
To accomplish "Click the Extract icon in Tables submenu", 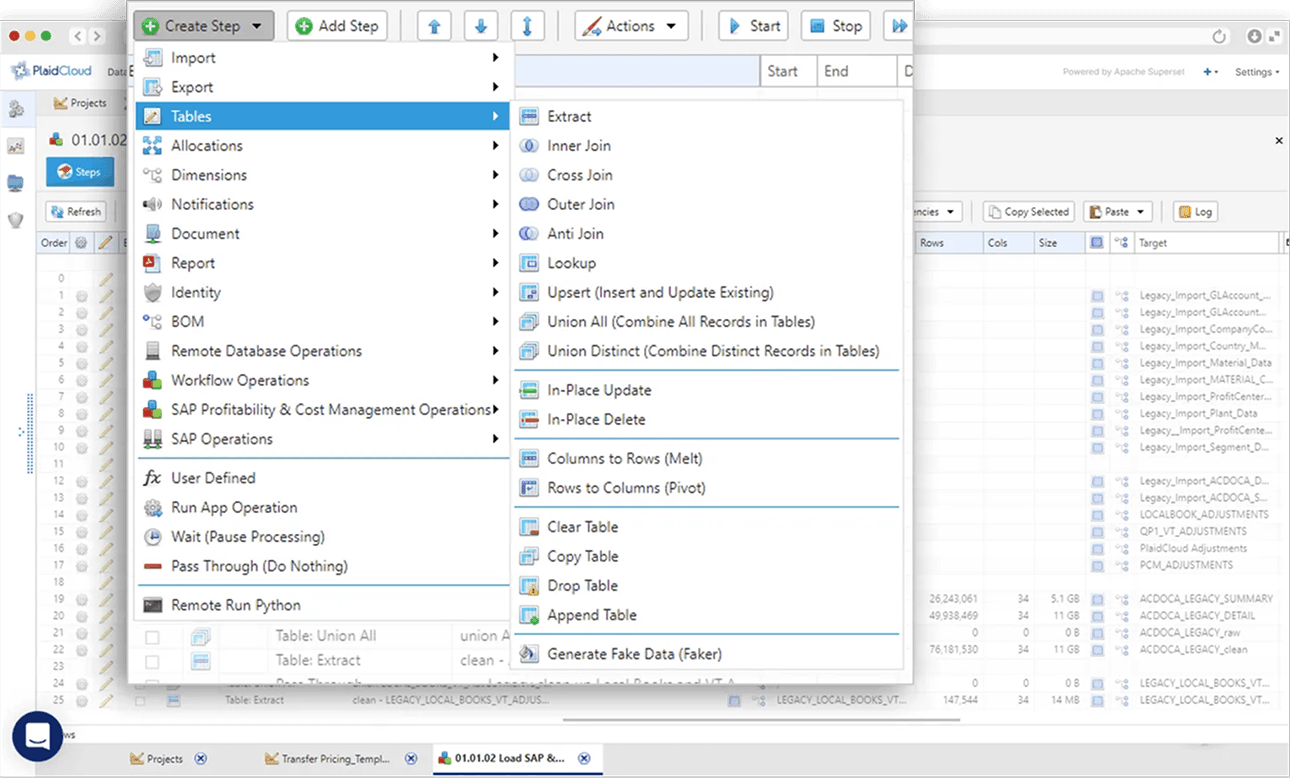I will [x=529, y=117].
